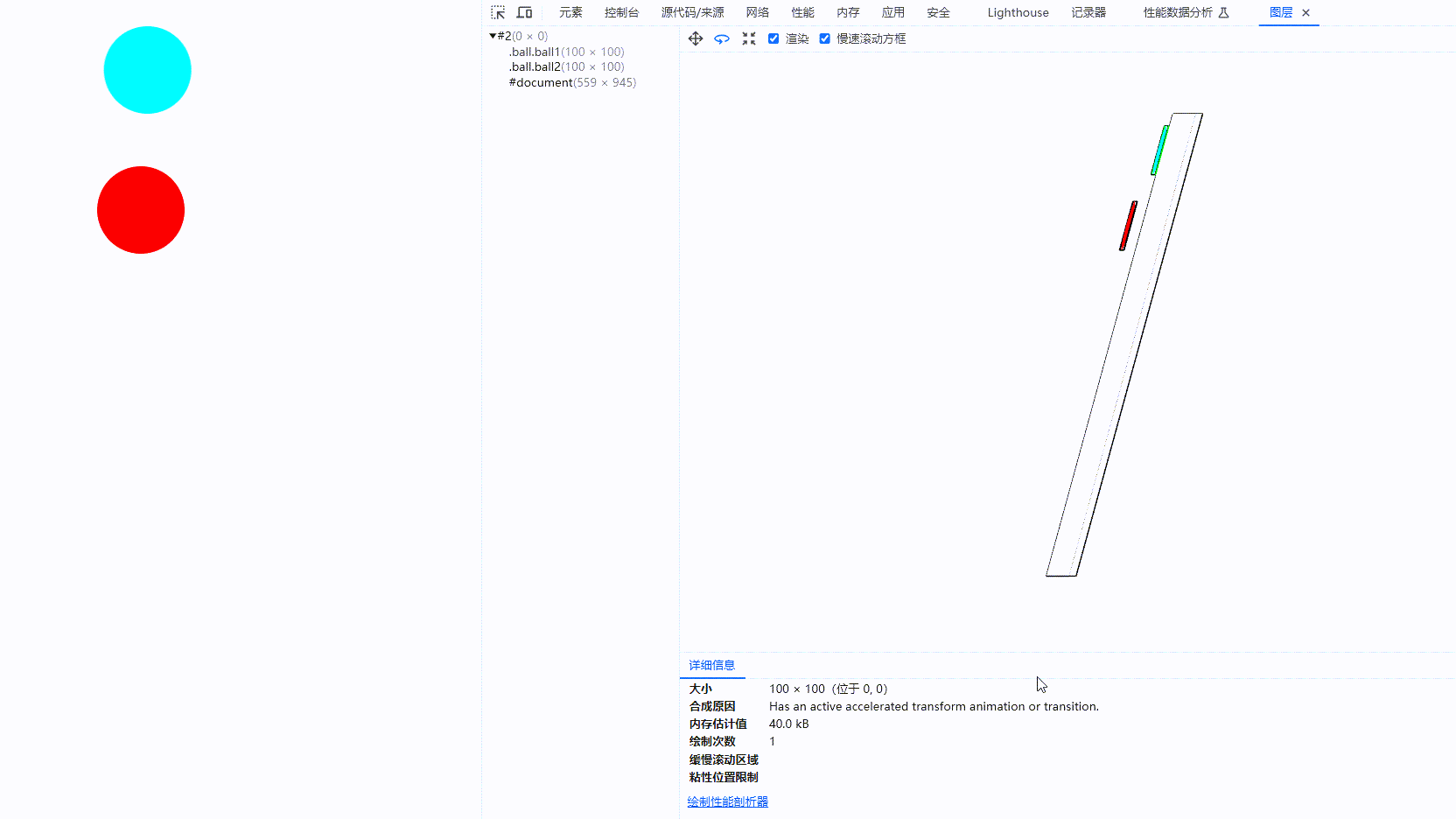Image resolution: width=1456 pixels, height=819 pixels.
Task: Open the Lighthouse tab
Action: coord(1018,12)
